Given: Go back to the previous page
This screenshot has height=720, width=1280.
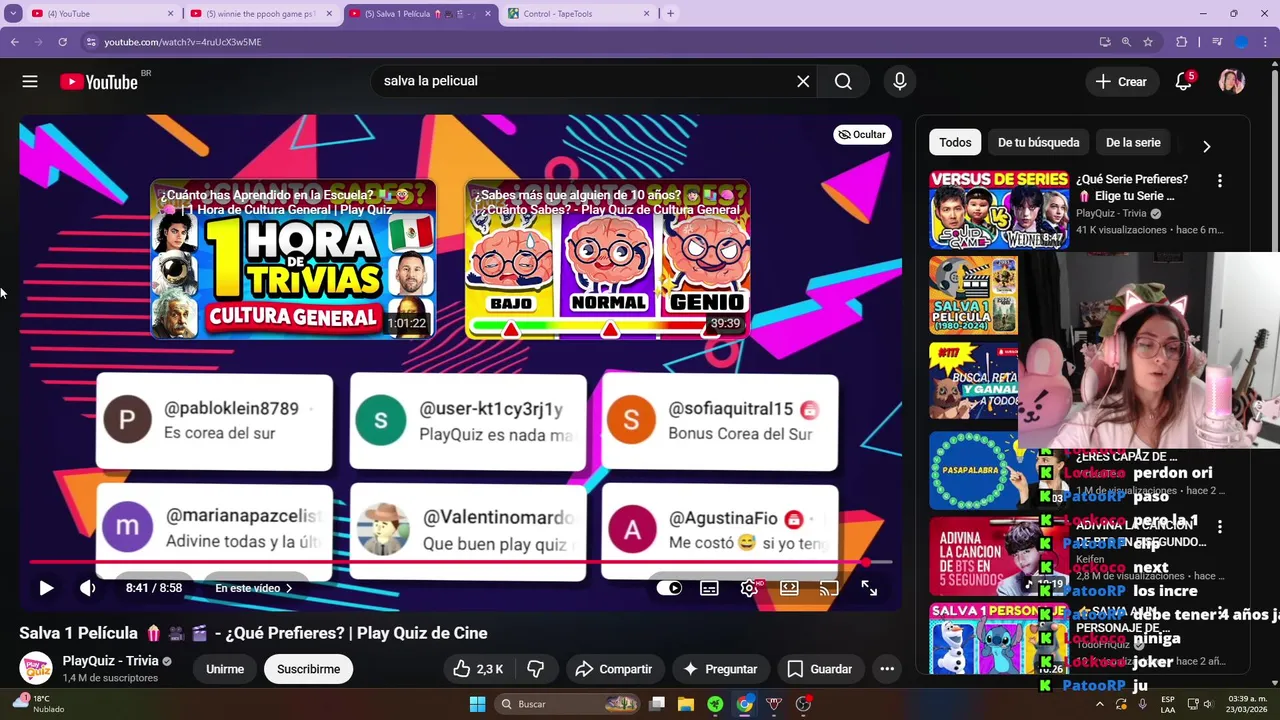Looking at the screenshot, I should pos(15,42).
